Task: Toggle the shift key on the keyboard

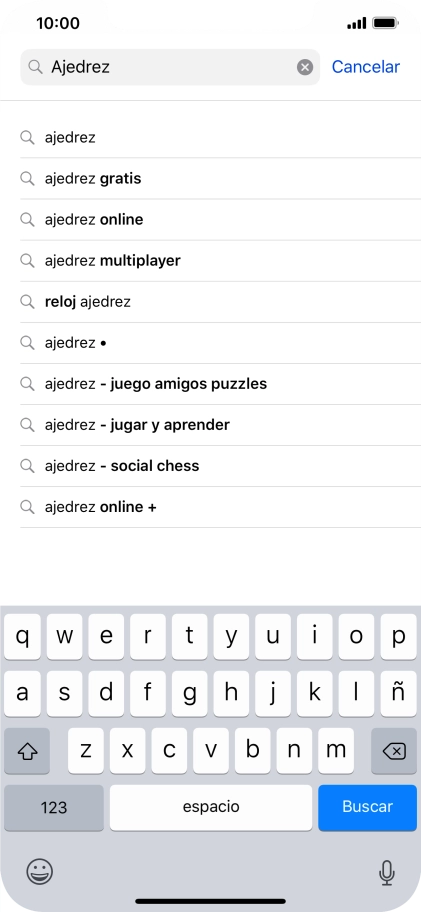Action: click(27, 751)
